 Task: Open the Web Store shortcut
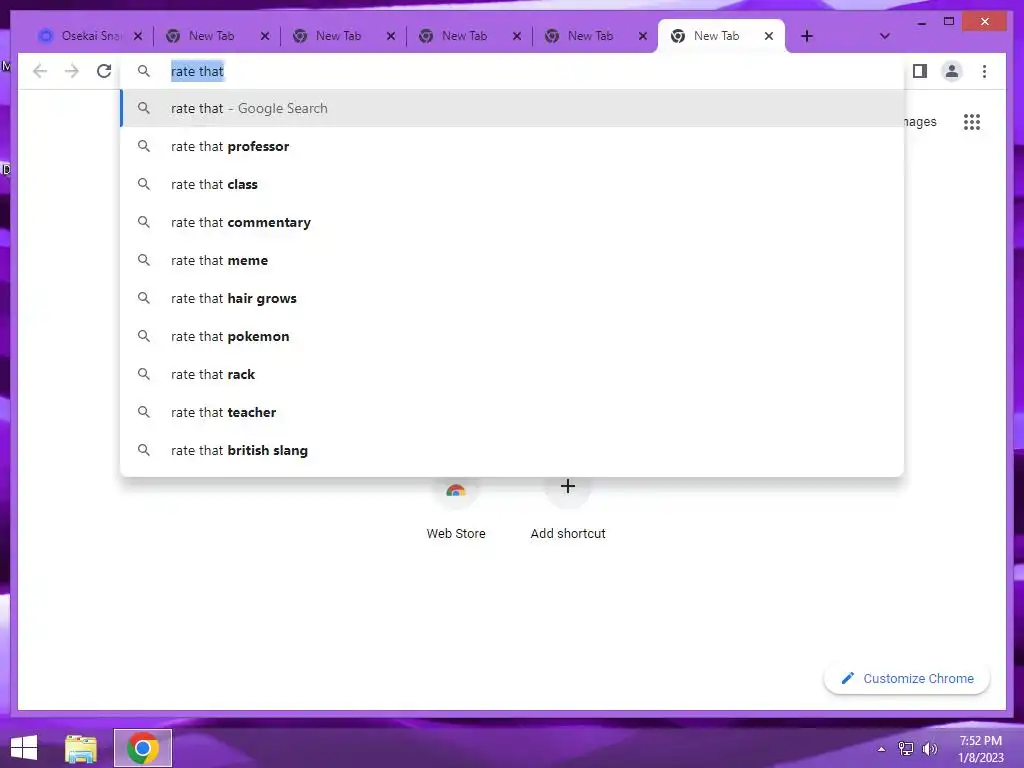pos(456,509)
